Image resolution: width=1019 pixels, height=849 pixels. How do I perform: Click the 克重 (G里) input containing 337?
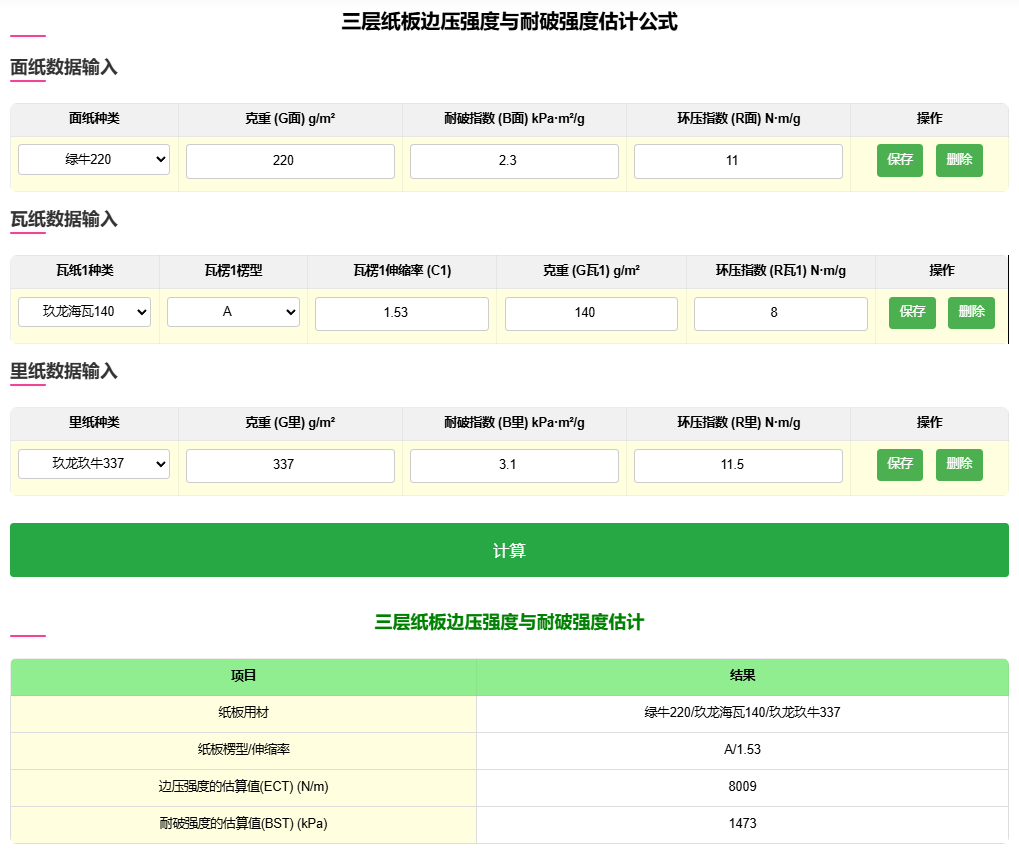point(289,464)
